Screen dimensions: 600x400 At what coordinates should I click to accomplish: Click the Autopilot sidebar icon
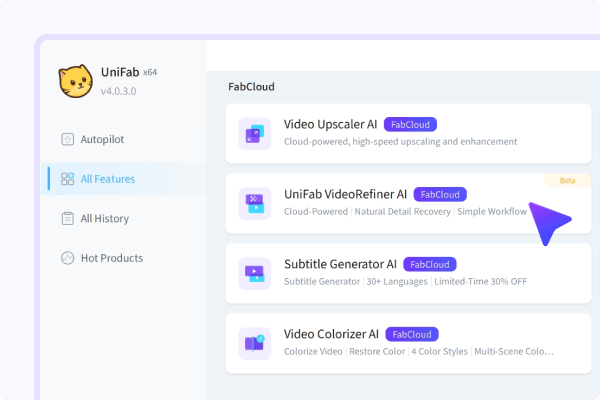[x=68, y=140]
